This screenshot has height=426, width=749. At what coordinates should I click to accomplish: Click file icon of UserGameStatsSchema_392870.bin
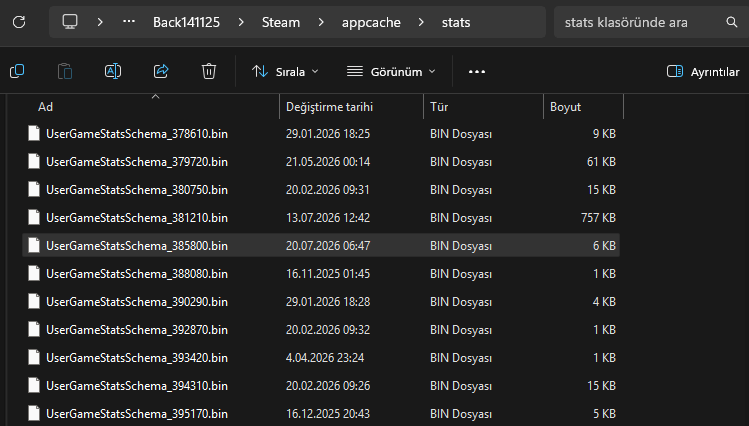pyautogui.click(x=34, y=329)
